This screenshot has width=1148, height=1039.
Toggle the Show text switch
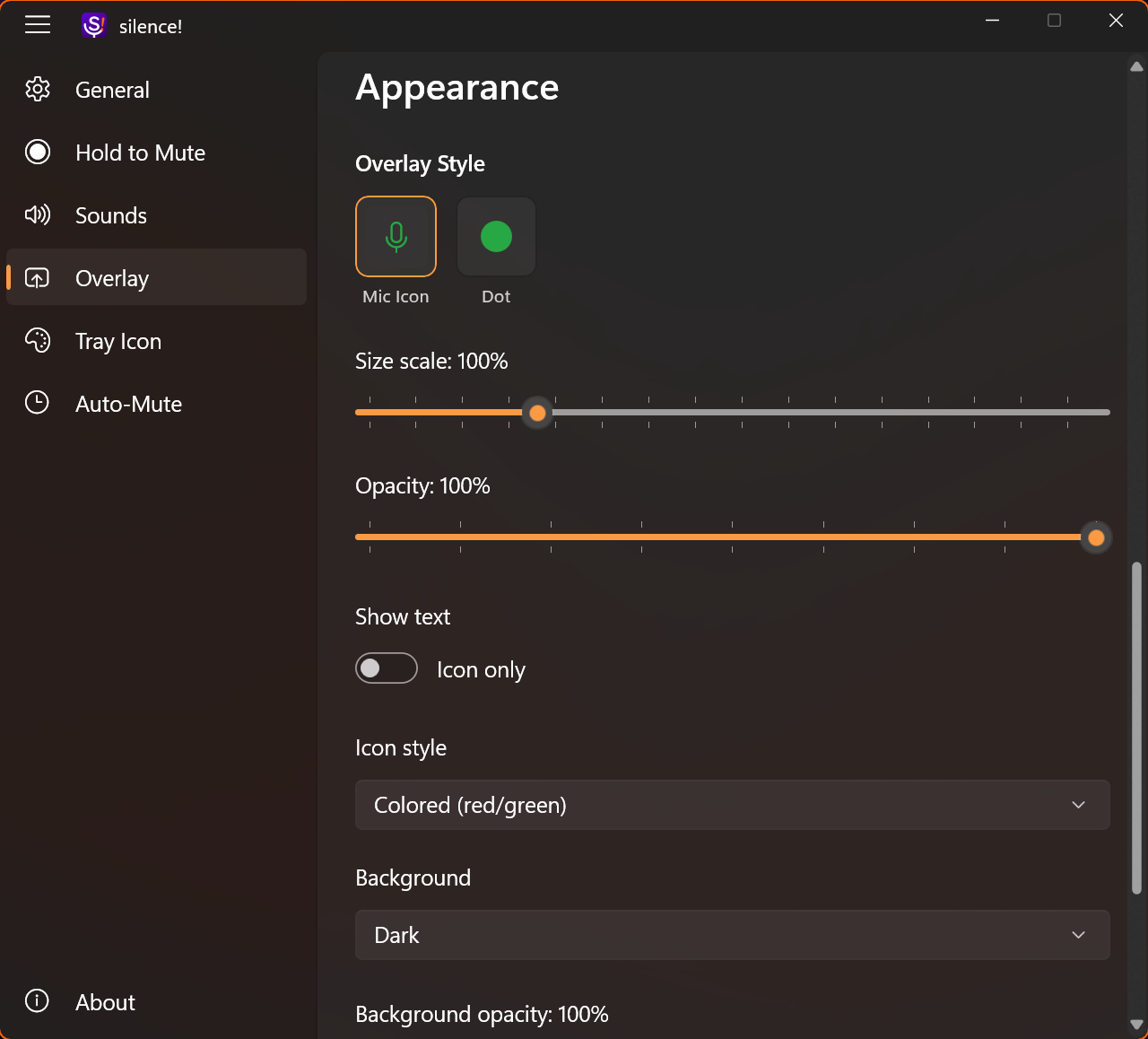(x=387, y=668)
